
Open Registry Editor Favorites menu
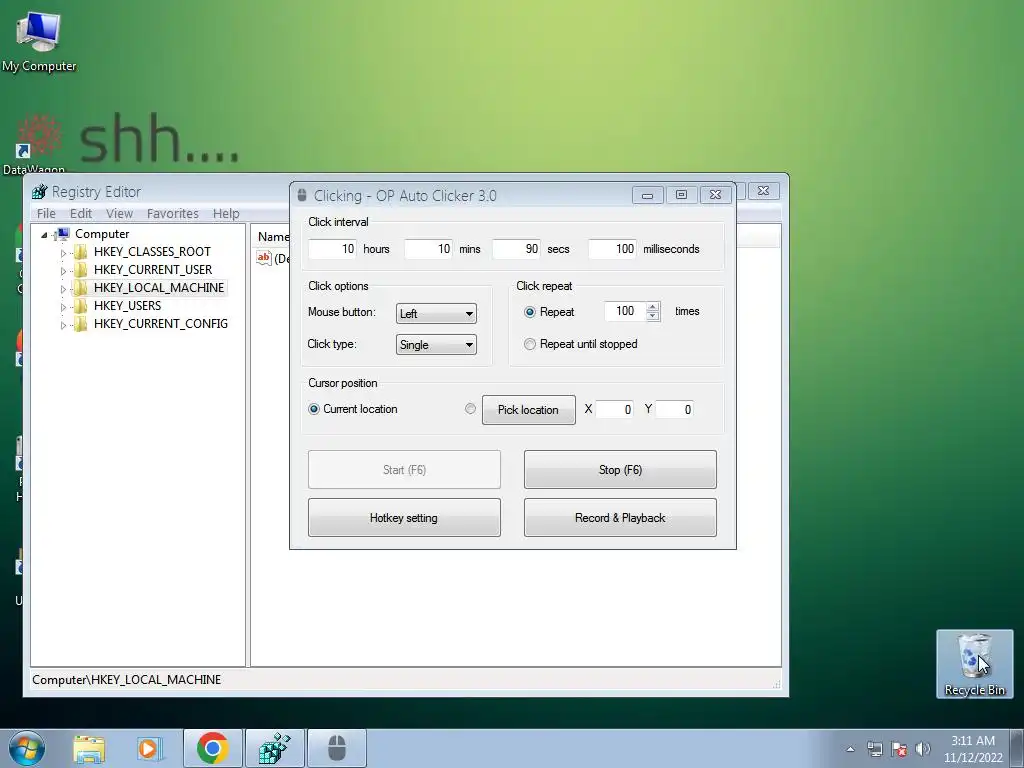172,214
